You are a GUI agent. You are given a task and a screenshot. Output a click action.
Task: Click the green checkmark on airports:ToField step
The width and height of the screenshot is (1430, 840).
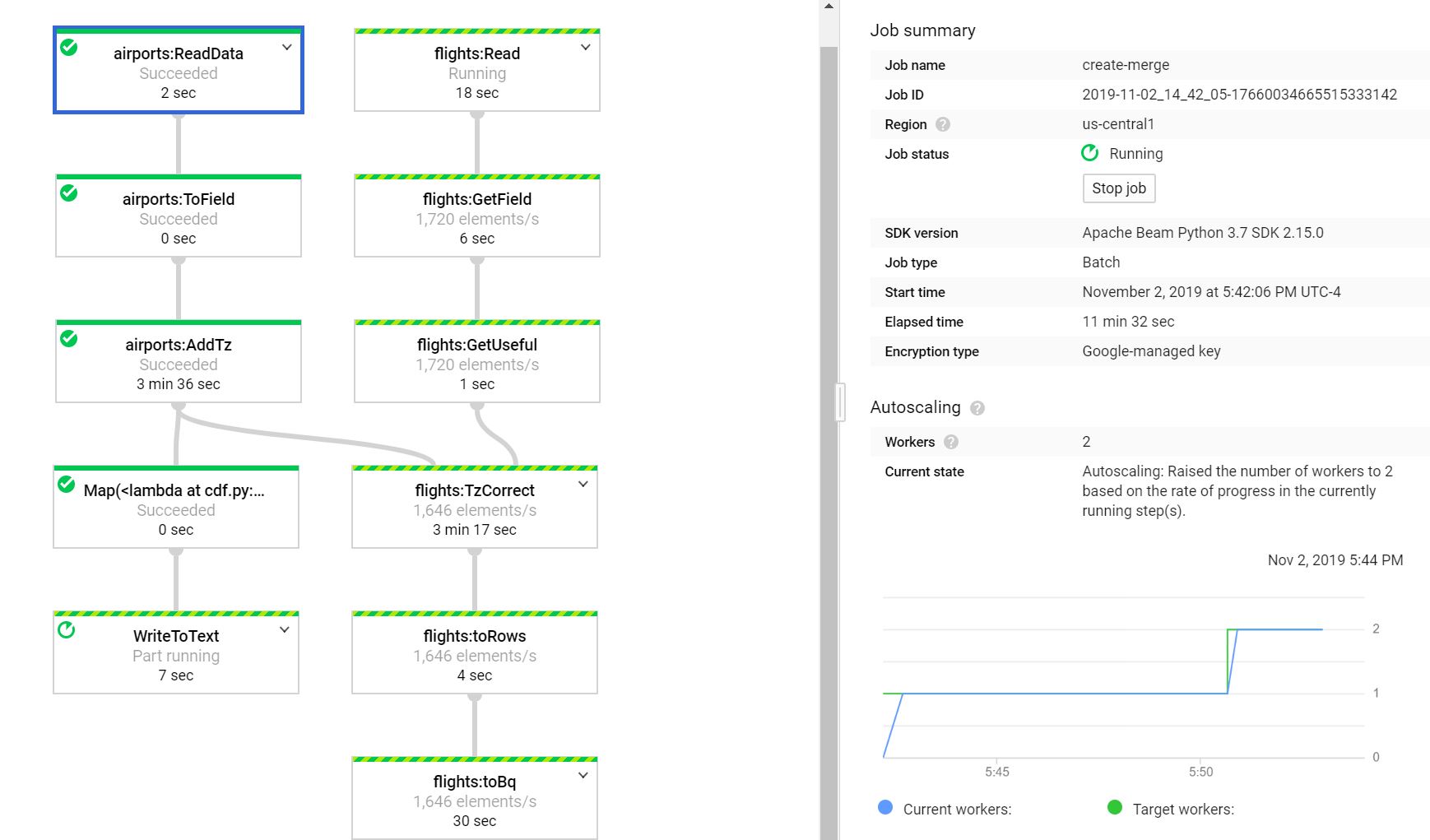[x=69, y=193]
